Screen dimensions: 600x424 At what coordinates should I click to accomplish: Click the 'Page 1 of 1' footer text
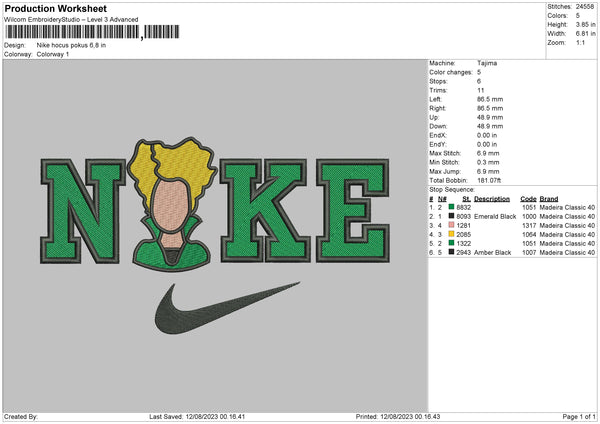(579, 416)
